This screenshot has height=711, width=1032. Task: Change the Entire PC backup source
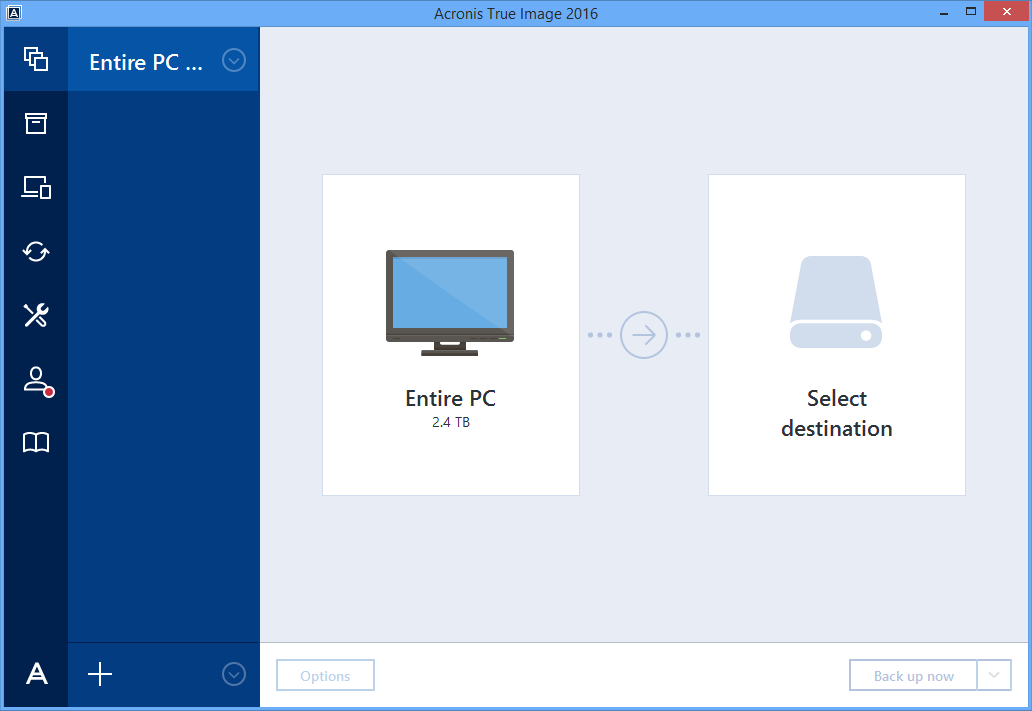(451, 335)
